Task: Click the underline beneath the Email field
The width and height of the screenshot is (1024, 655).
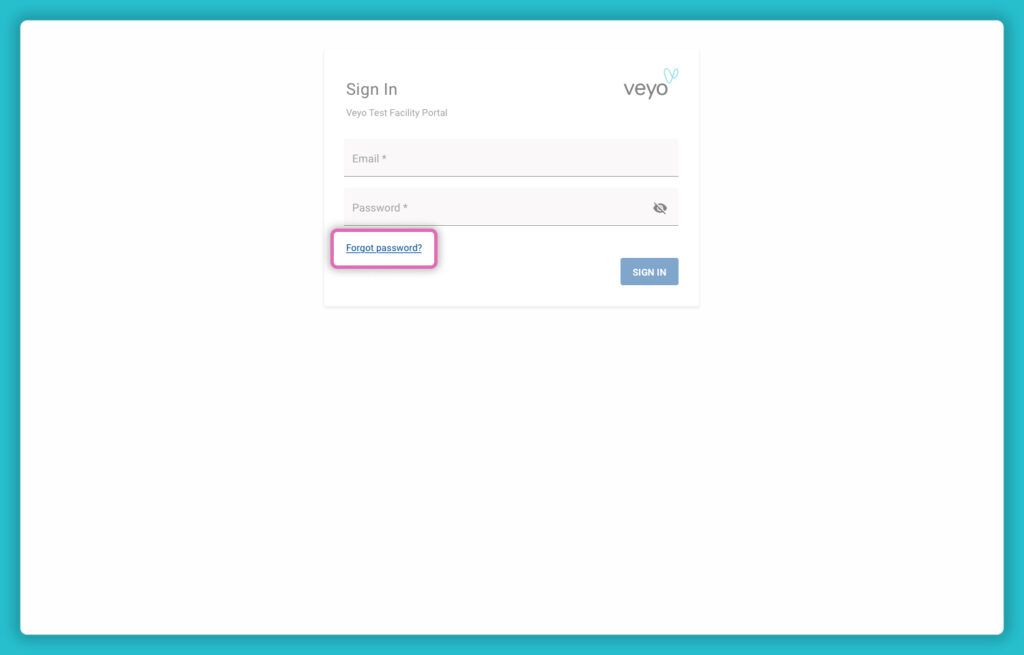Action: pyautogui.click(x=511, y=176)
